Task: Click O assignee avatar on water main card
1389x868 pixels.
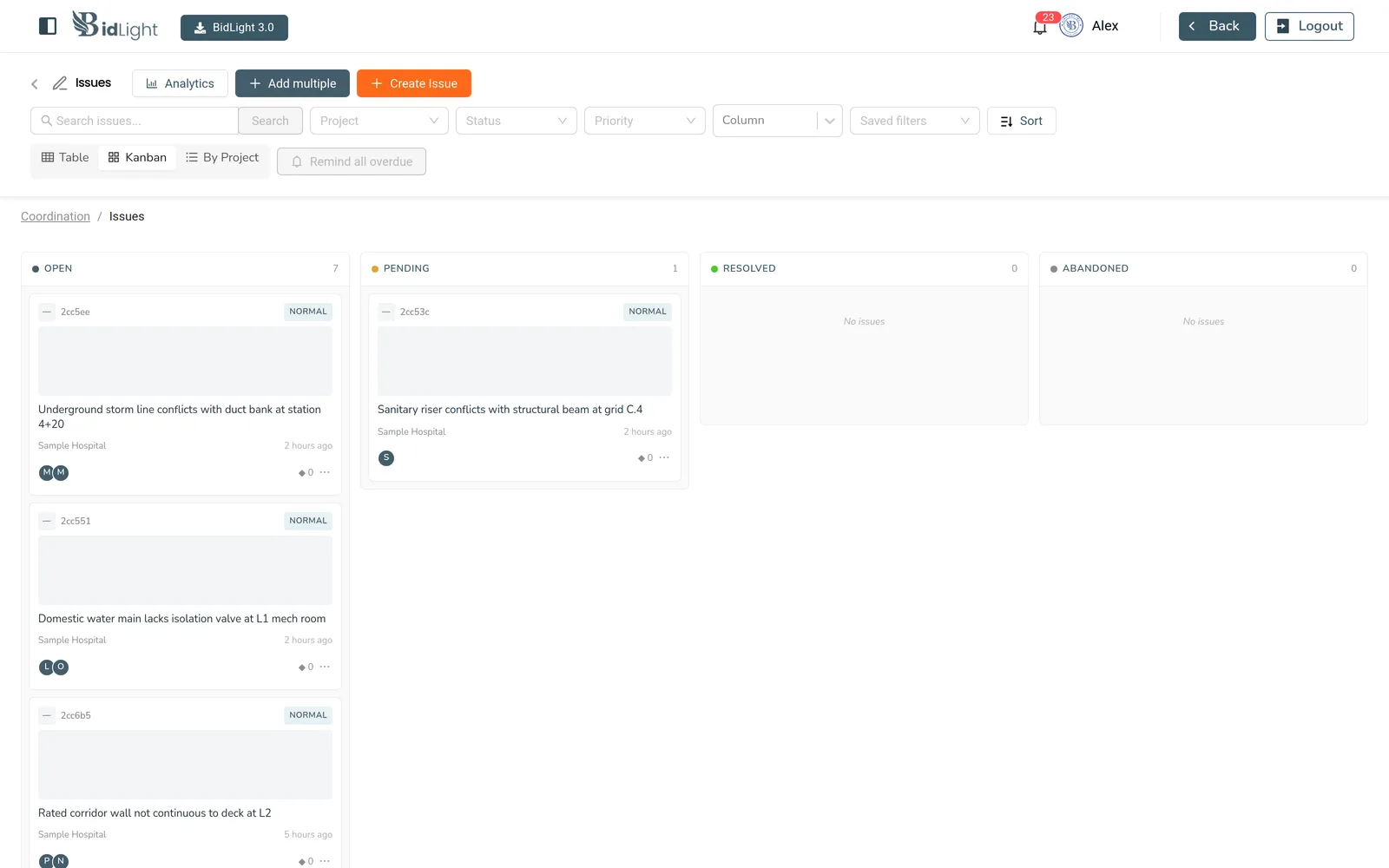Action: [61, 667]
